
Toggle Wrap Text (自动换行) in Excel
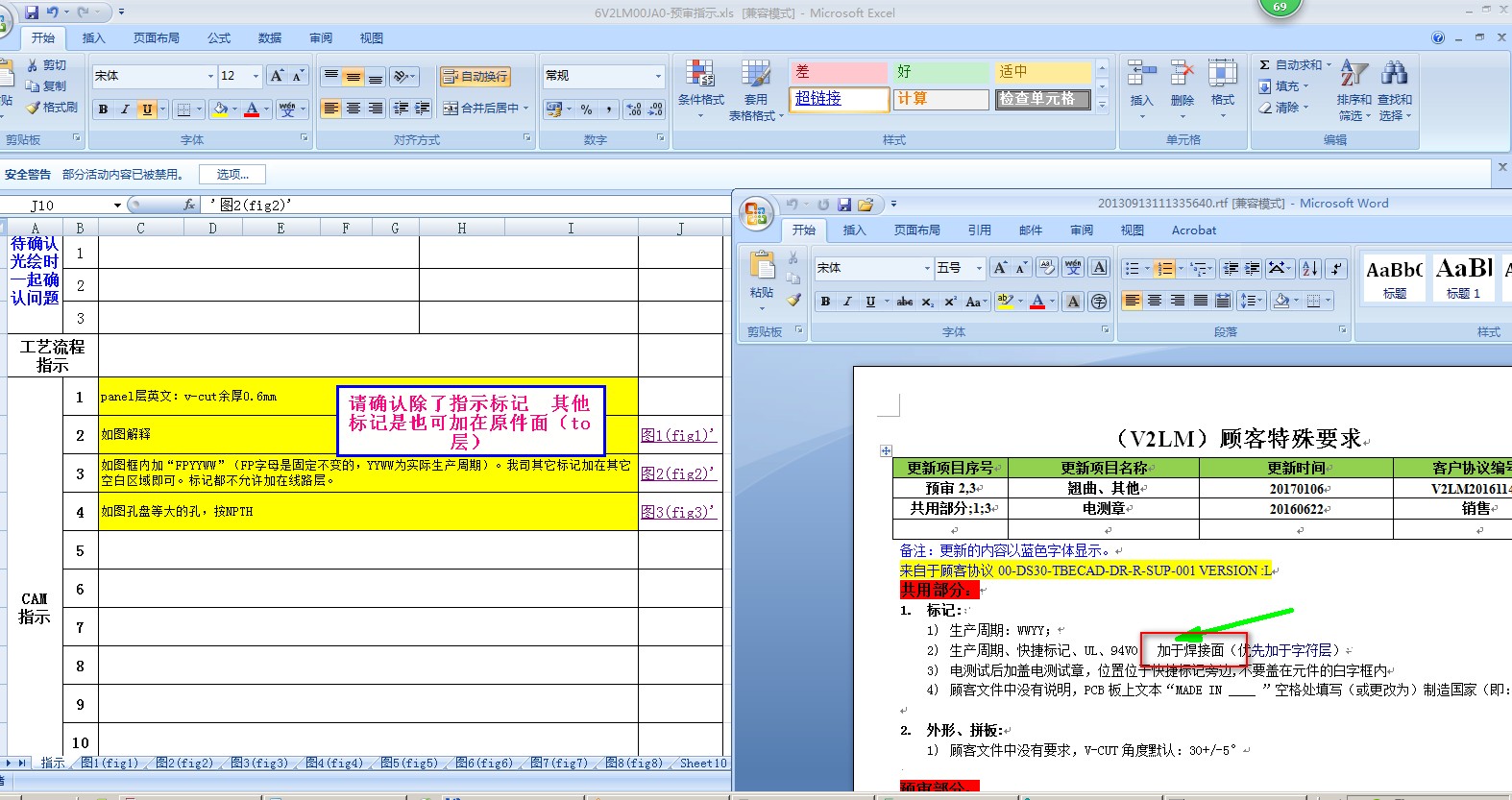tap(476, 77)
